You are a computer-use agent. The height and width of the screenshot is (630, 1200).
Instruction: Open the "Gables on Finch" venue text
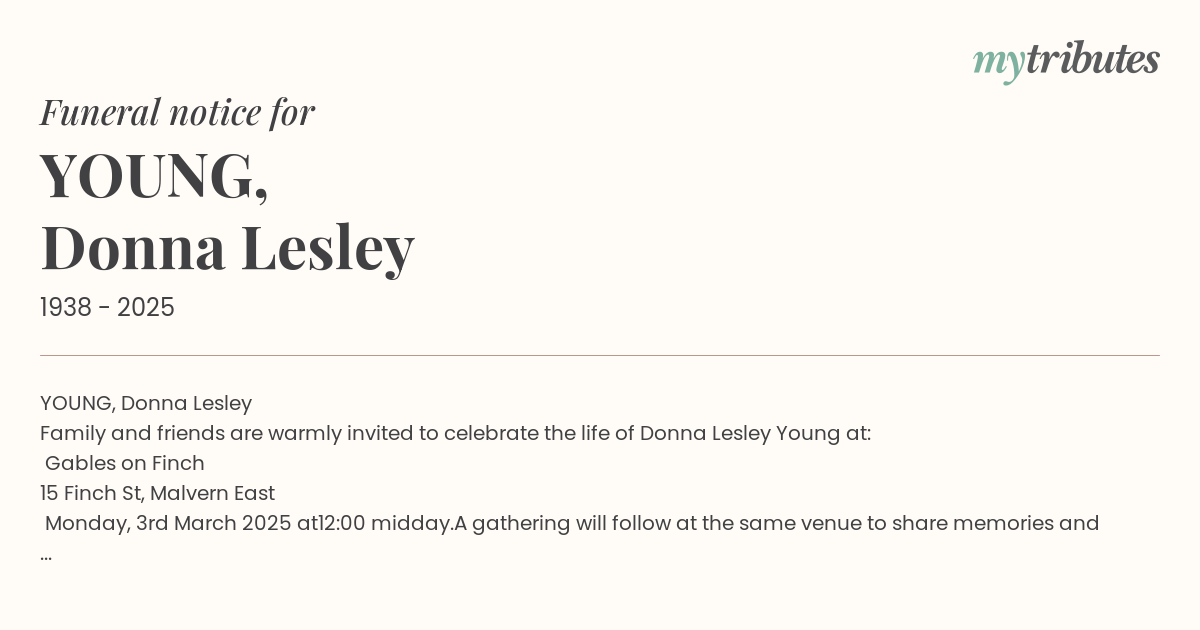pos(125,463)
